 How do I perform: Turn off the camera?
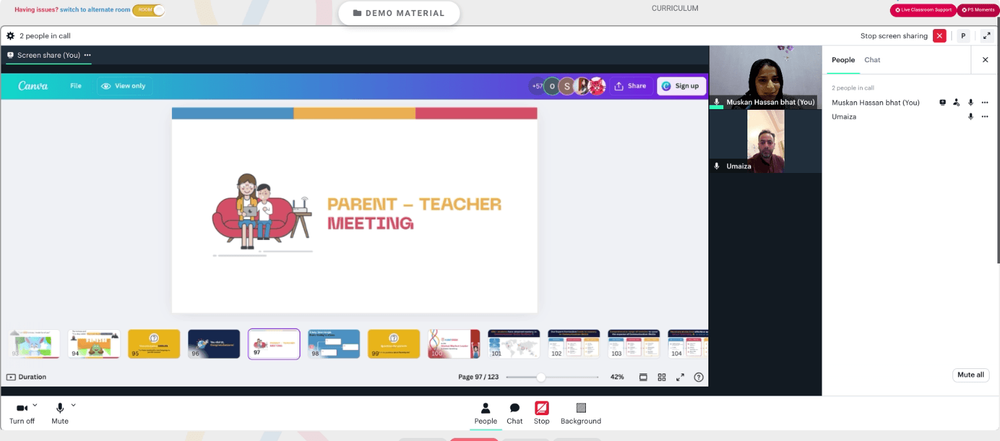pyautogui.click(x=22, y=414)
